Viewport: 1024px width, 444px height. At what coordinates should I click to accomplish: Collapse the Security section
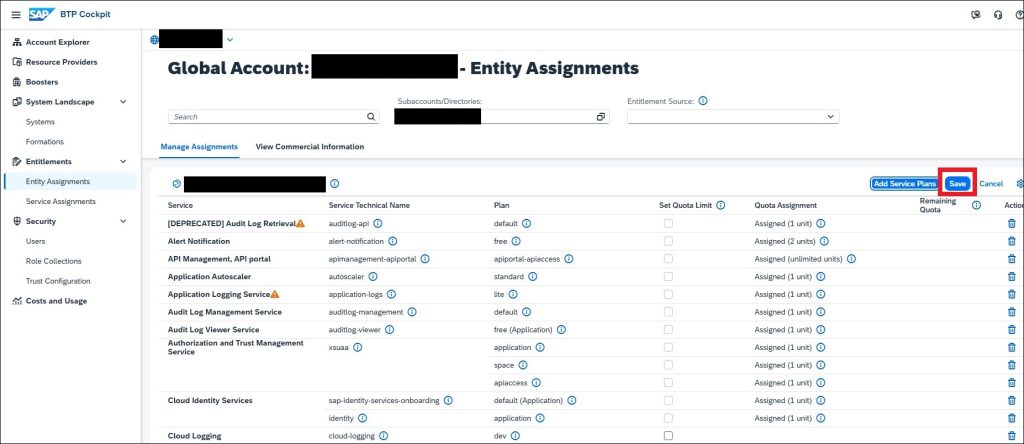(x=123, y=221)
